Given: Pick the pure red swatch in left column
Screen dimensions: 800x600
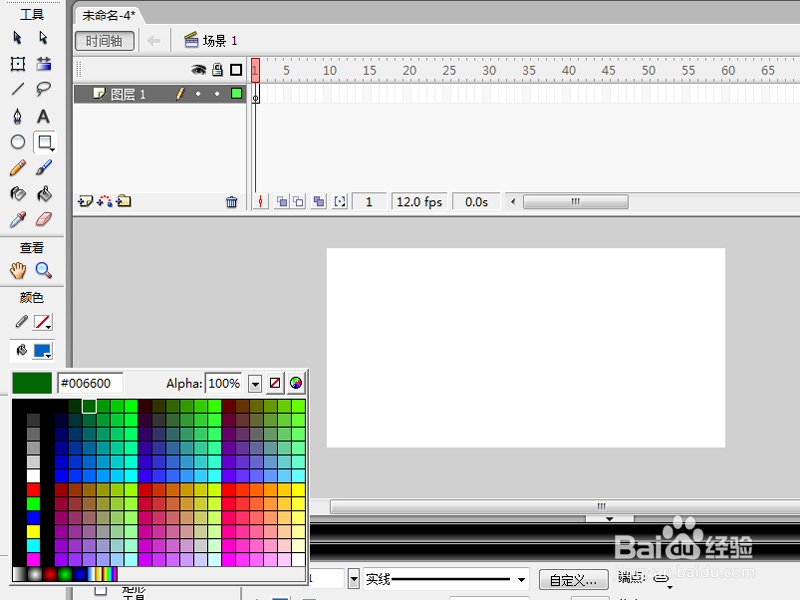Looking at the screenshot, I should point(34,490).
